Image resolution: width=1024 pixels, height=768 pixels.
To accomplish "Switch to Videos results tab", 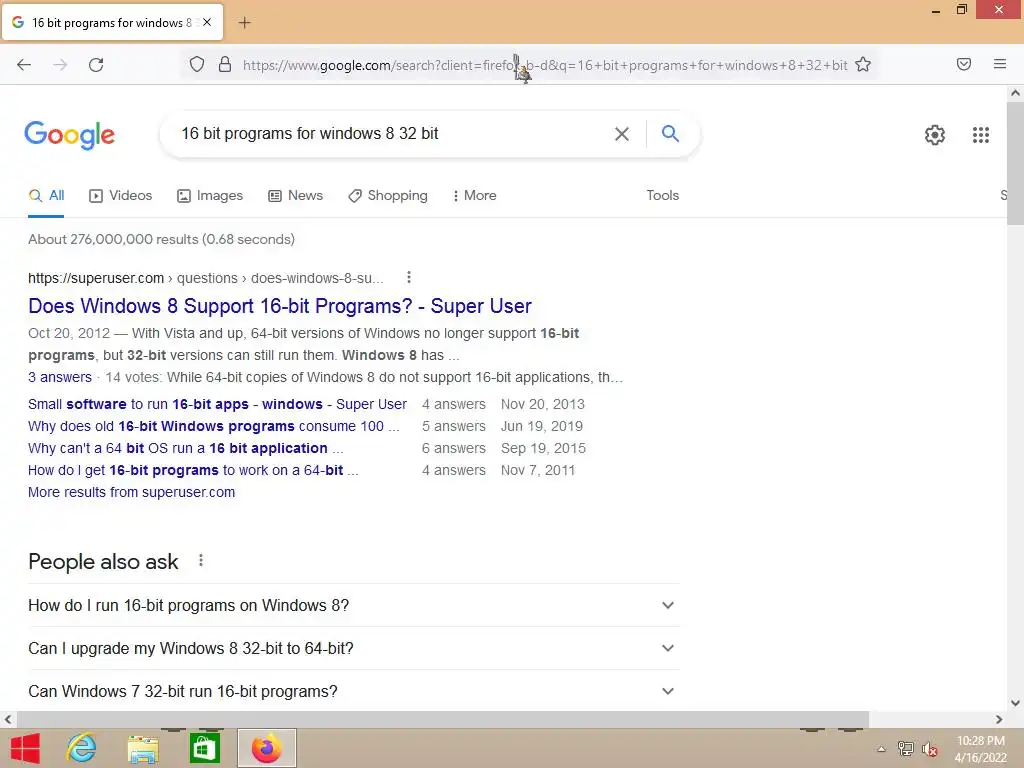I will coord(120,195).
